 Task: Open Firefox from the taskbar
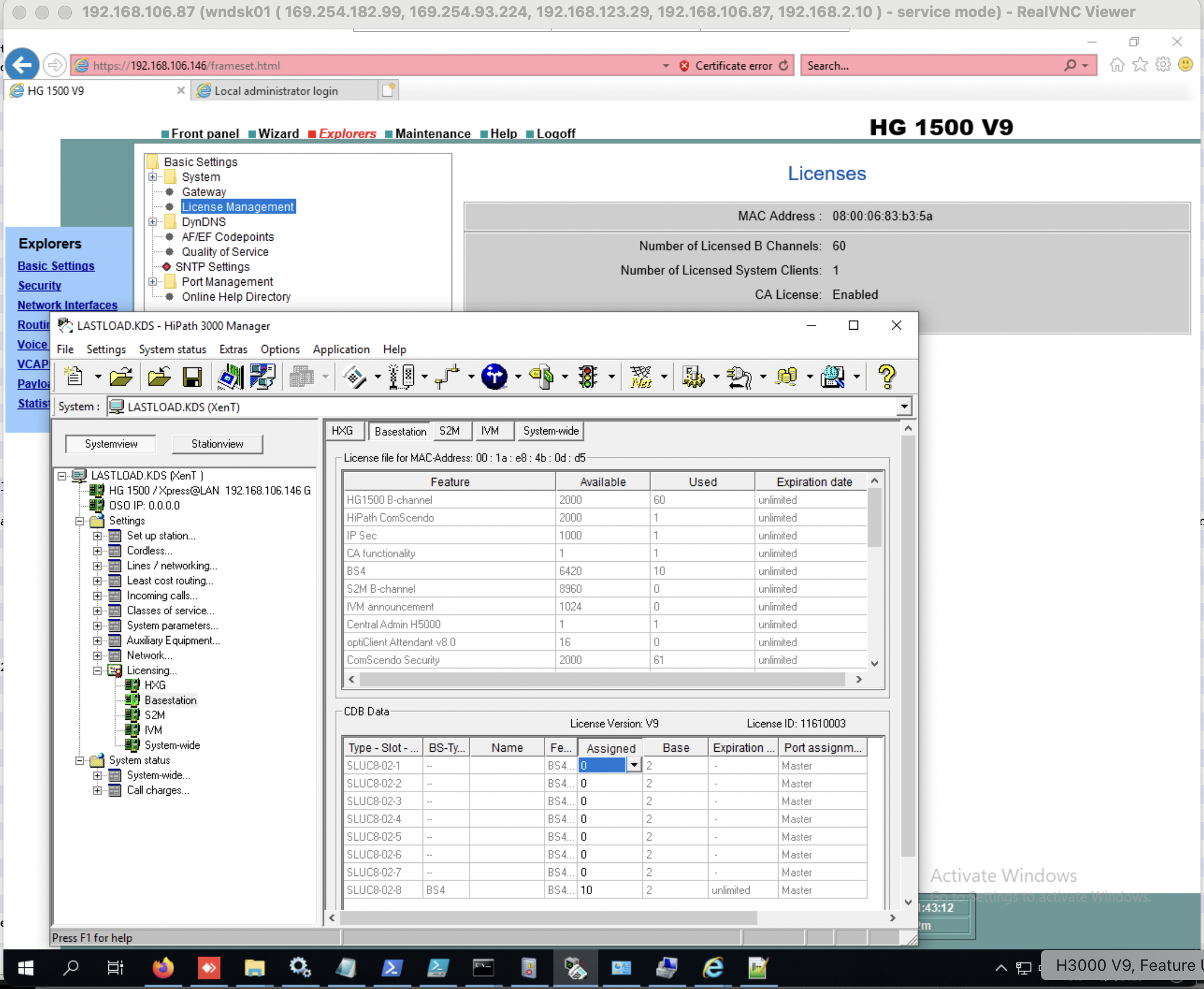pyautogui.click(x=162, y=967)
